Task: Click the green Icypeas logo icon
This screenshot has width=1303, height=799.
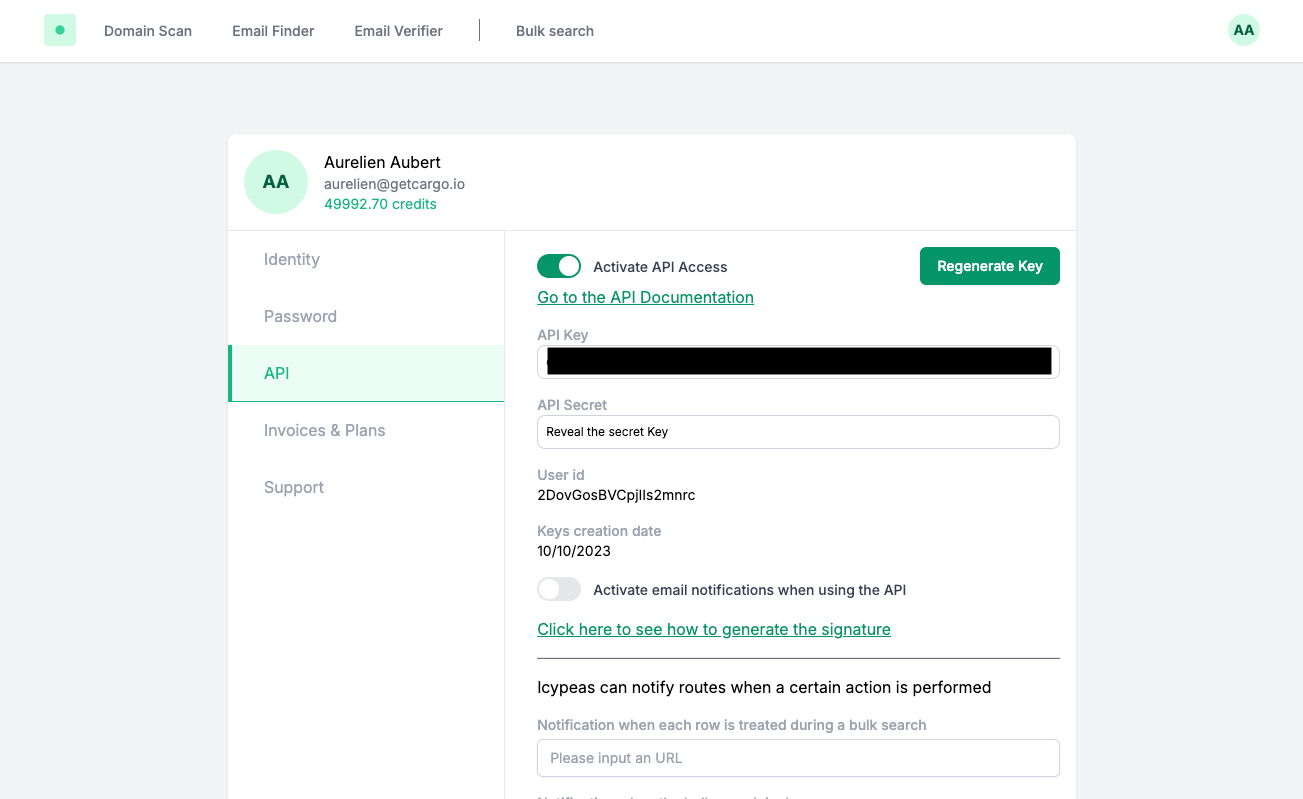Action: pyautogui.click(x=60, y=30)
